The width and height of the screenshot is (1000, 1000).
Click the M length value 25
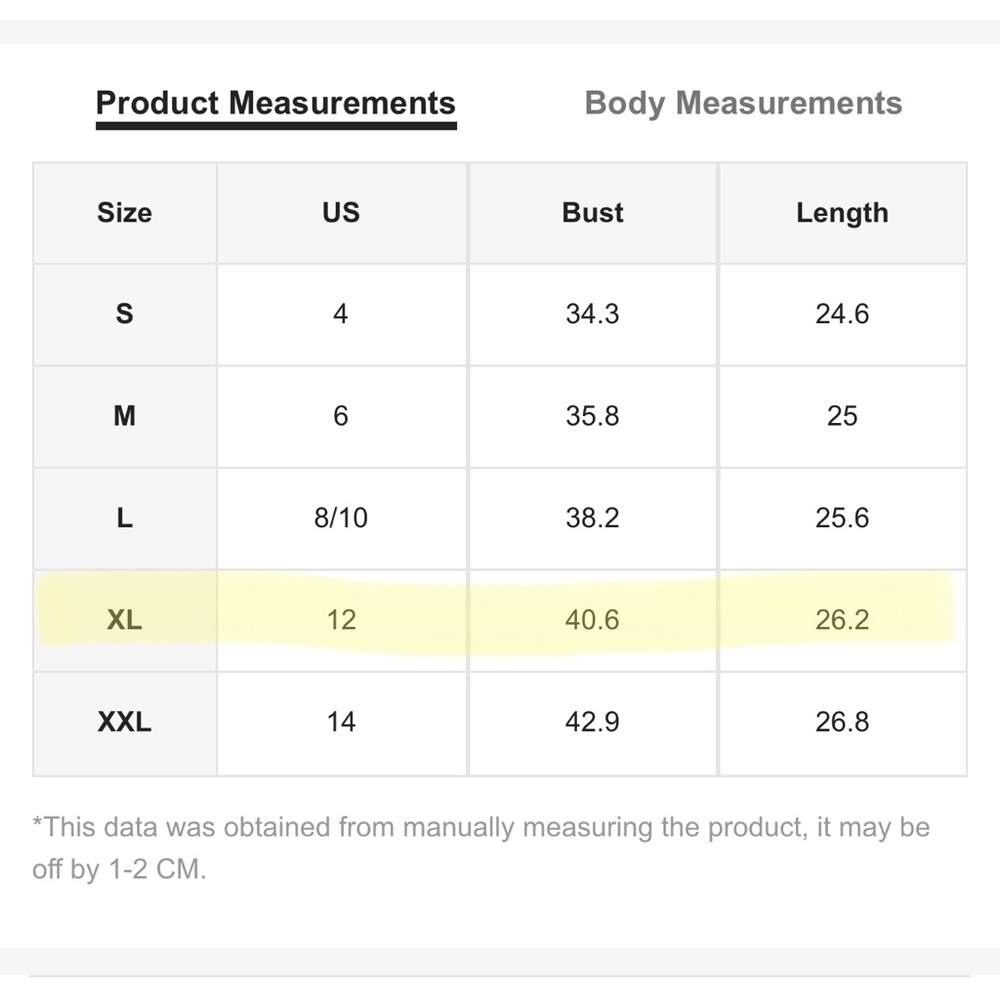[842, 416]
